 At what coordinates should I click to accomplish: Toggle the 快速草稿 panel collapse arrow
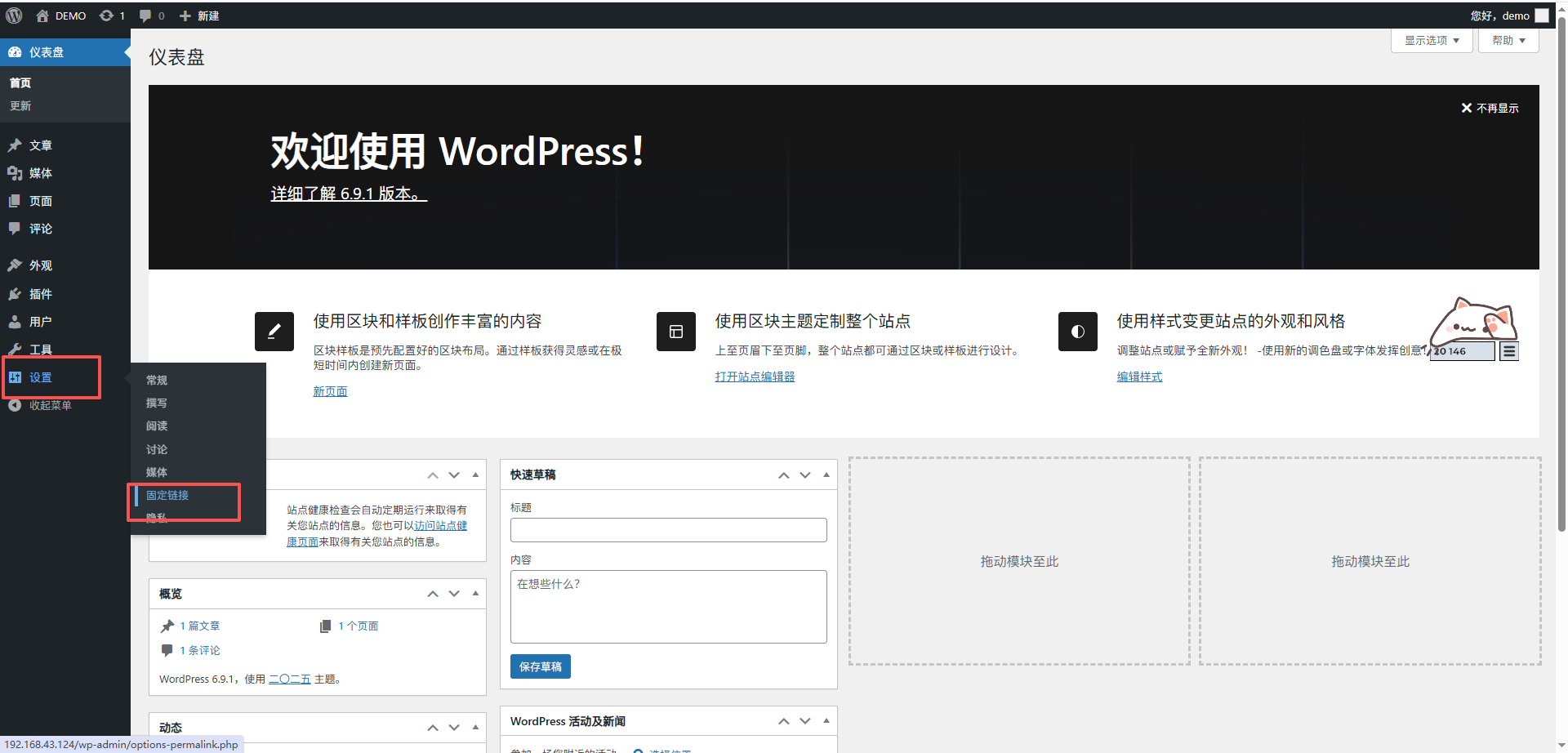coord(826,475)
